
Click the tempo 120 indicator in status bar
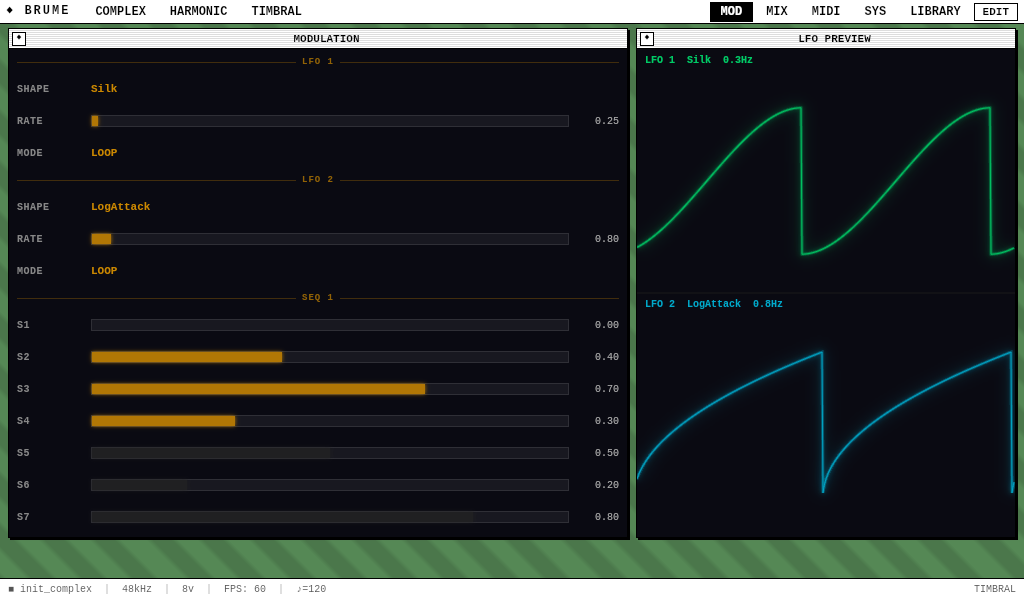311,589
